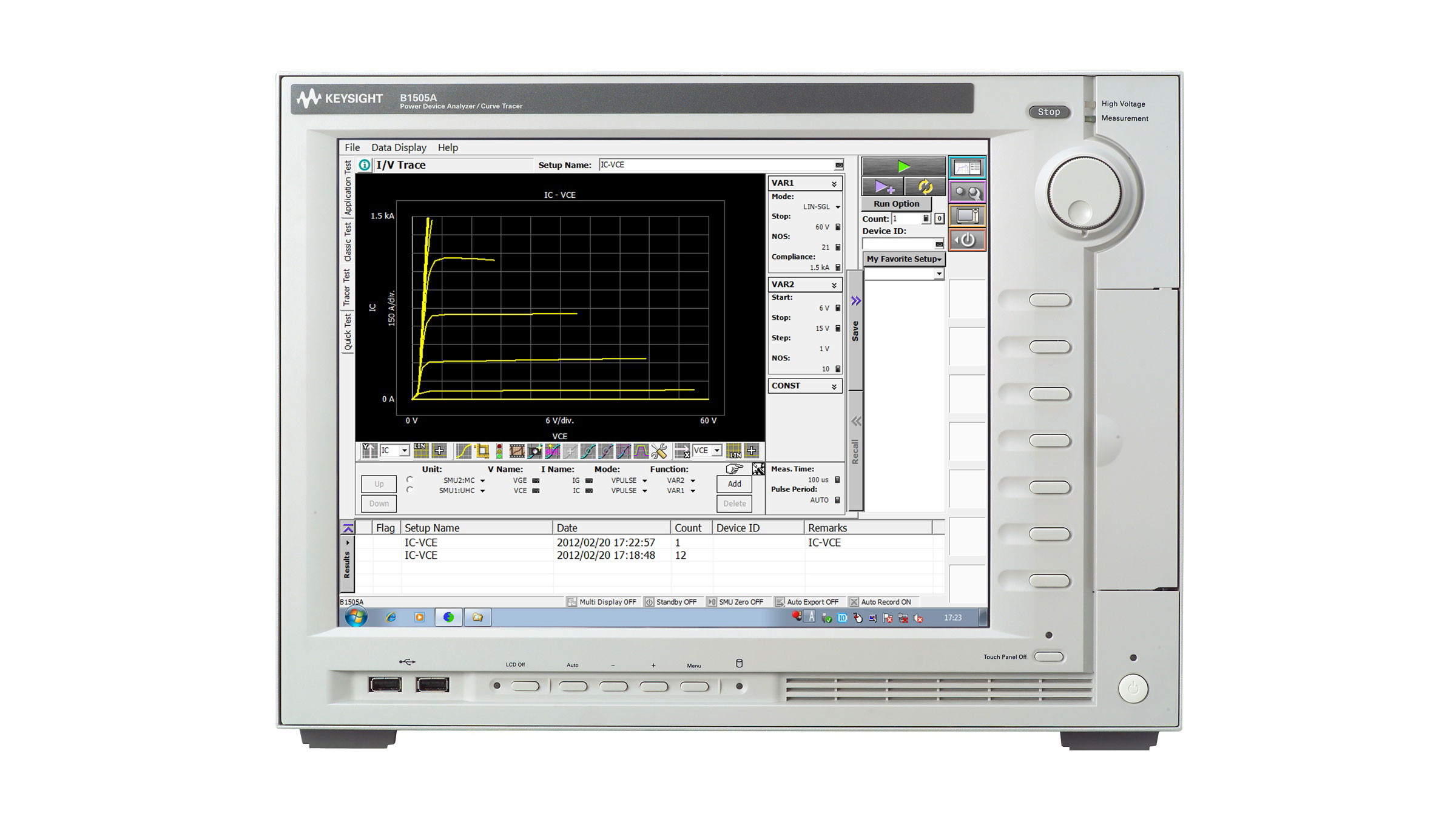The image size is (1456, 819).
Task: Toggle Auto Record ON in status bar
Action: pyautogui.click(x=880, y=602)
